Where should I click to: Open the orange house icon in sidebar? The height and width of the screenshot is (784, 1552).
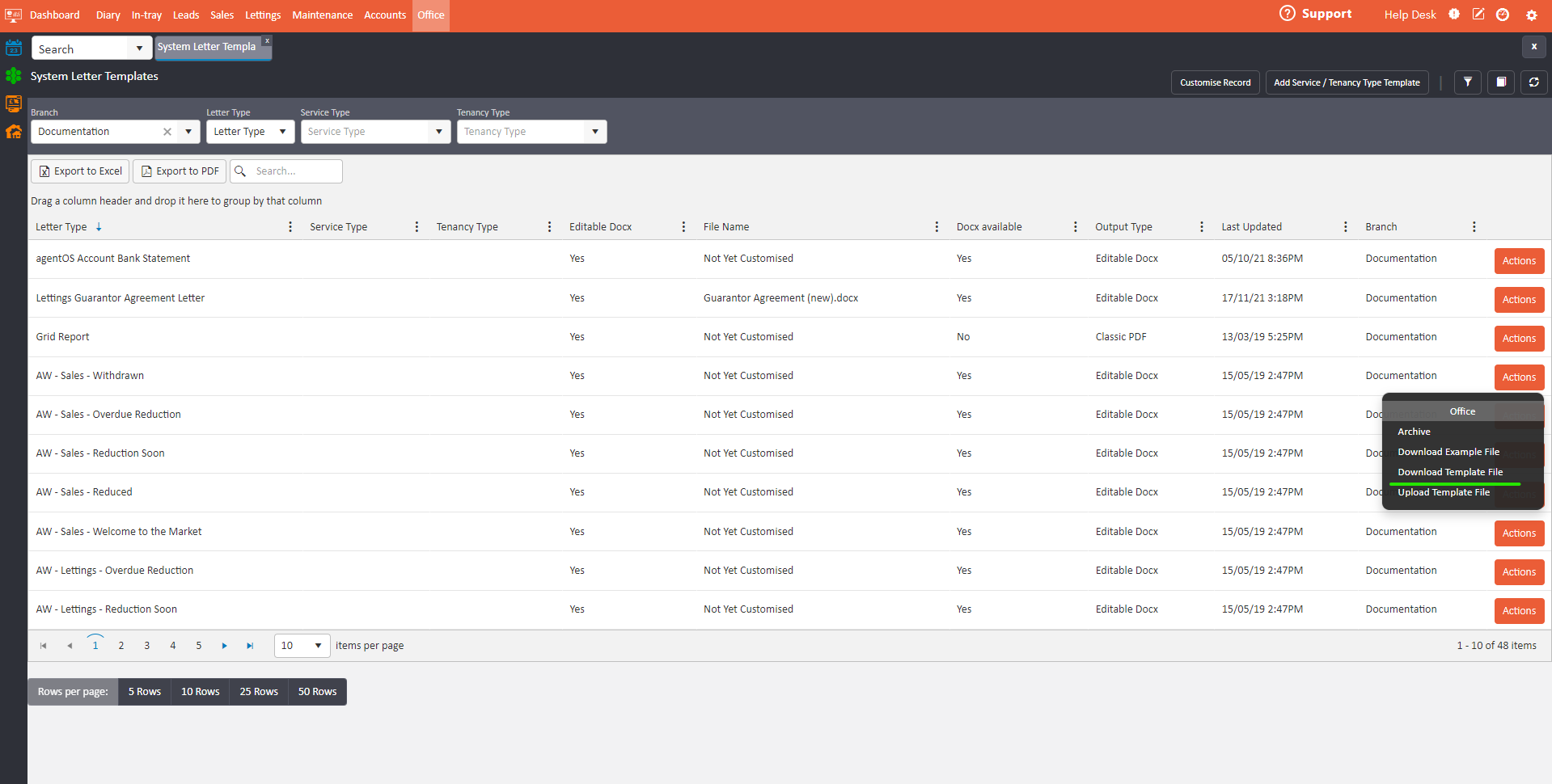[14, 132]
